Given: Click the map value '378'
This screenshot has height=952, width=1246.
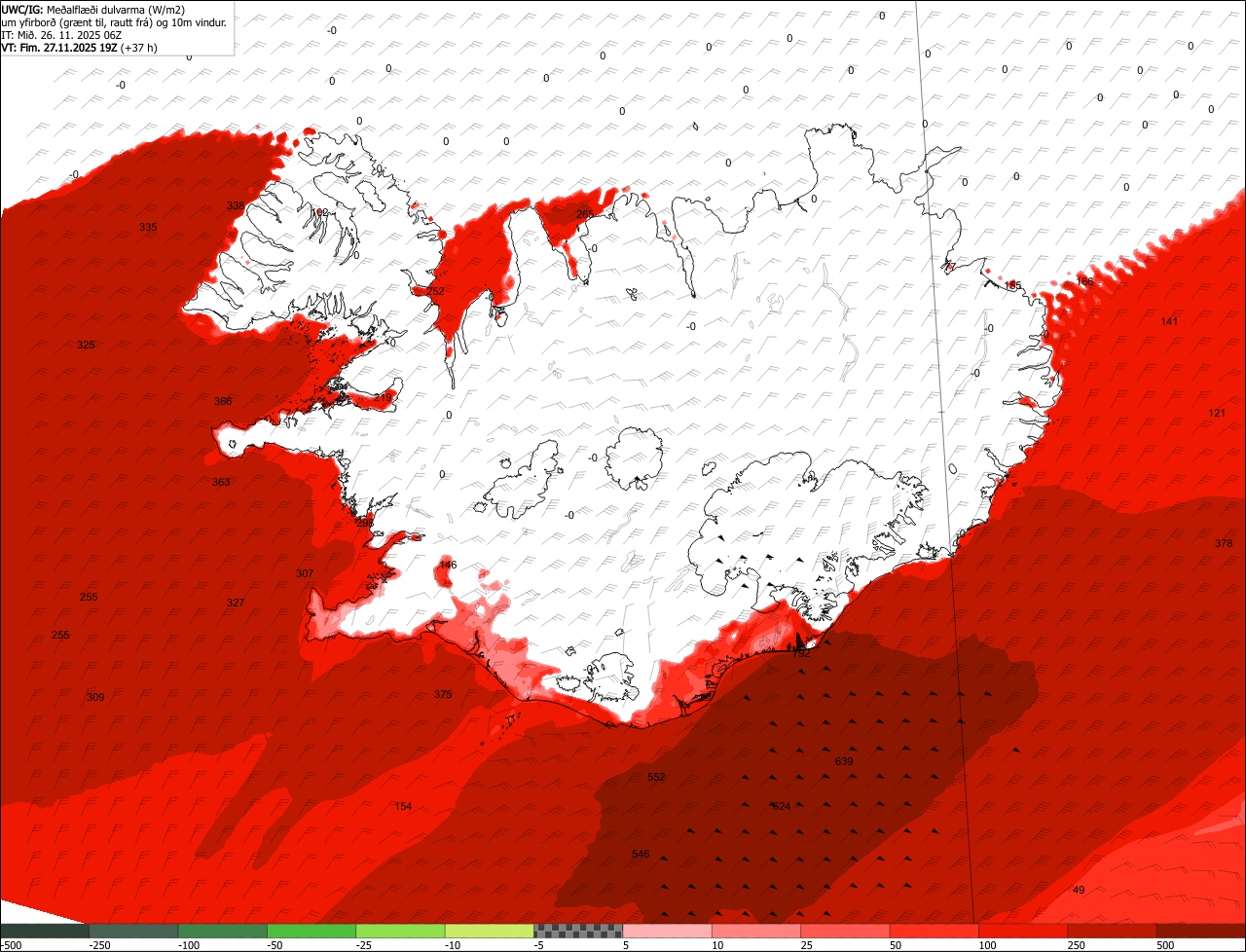Looking at the screenshot, I should pos(1224,543).
